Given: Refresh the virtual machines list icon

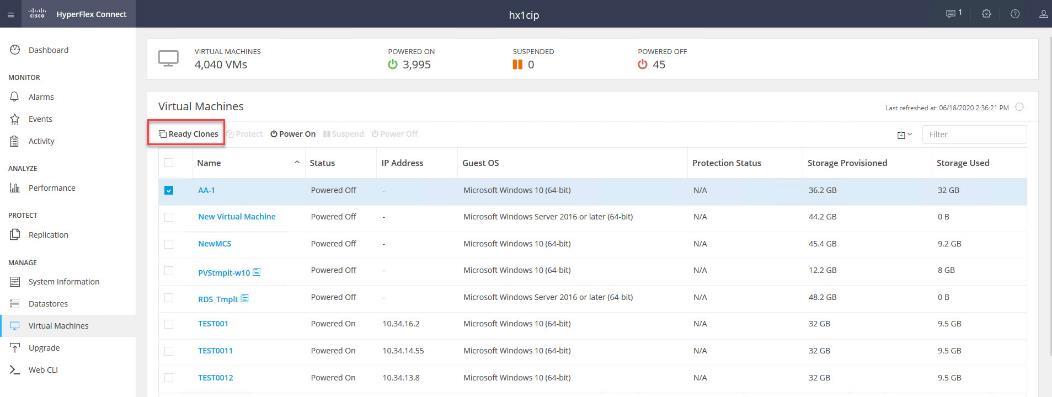Looking at the screenshot, I should [x=1020, y=107].
